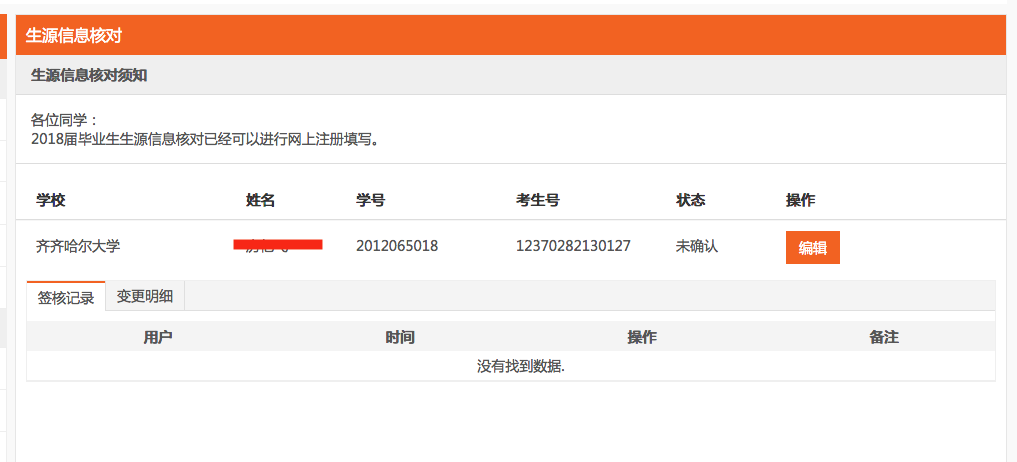Image resolution: width=1017 pixels, height=462 pixels.
Task: Click the 姓名 column header
Action: coord(260,200)
